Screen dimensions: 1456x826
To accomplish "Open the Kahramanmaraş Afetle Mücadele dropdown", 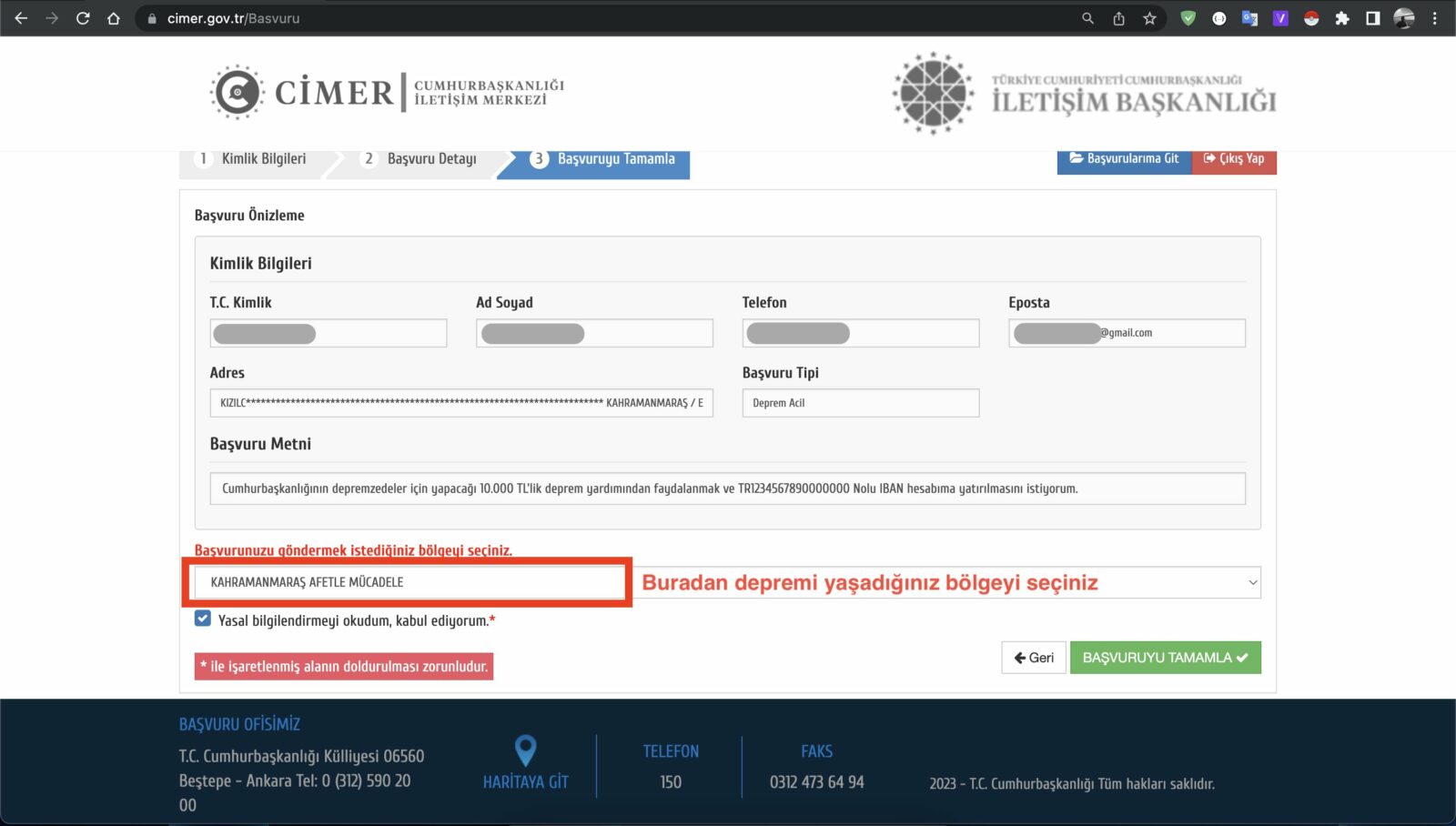I will (408, 582).
